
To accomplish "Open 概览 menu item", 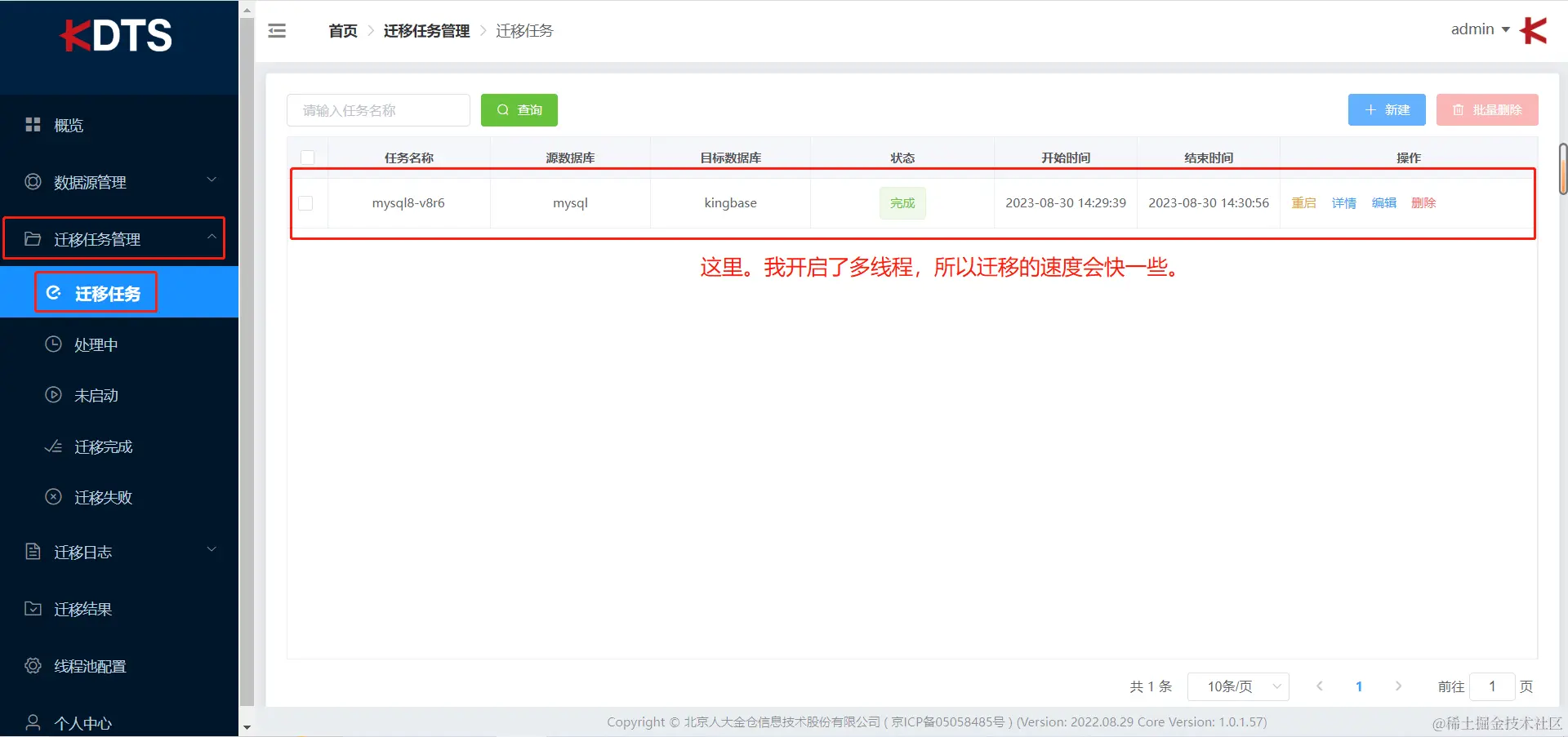I will 119,125.
